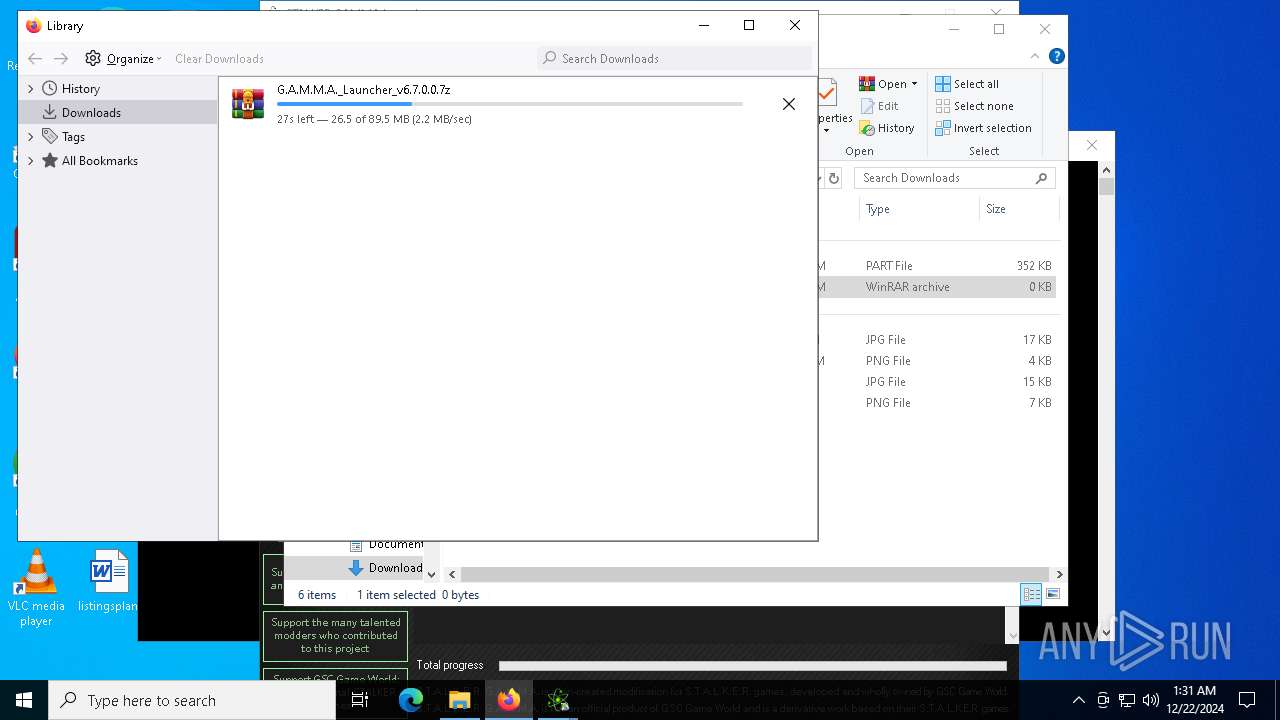The width and height of the screenshot is (1280, 720).
Task: Open File Explorer from taskbar
Action: pos(459,700)
